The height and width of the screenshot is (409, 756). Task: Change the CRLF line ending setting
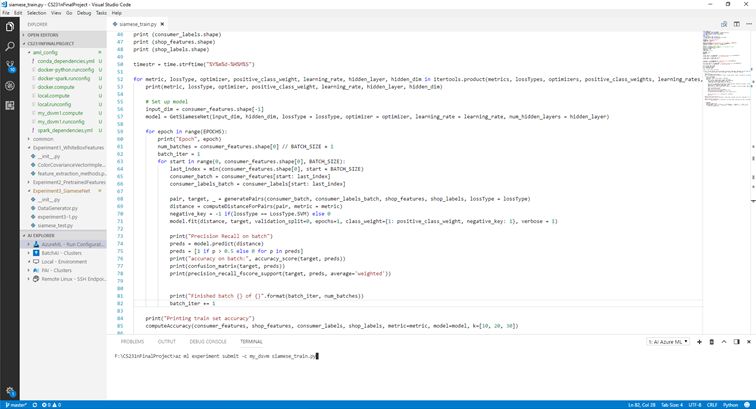[x=712, y=405]
